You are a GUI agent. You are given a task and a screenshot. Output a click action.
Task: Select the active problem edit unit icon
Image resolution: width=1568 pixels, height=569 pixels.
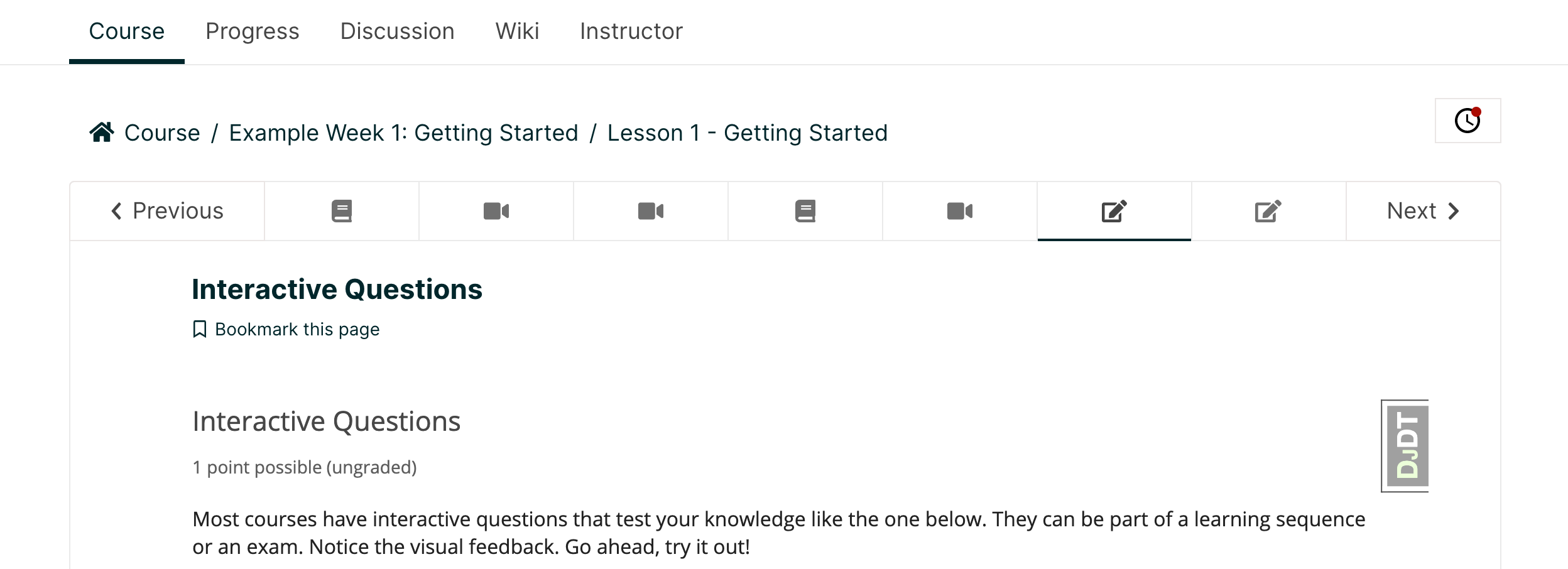[x=1114, y=211]
